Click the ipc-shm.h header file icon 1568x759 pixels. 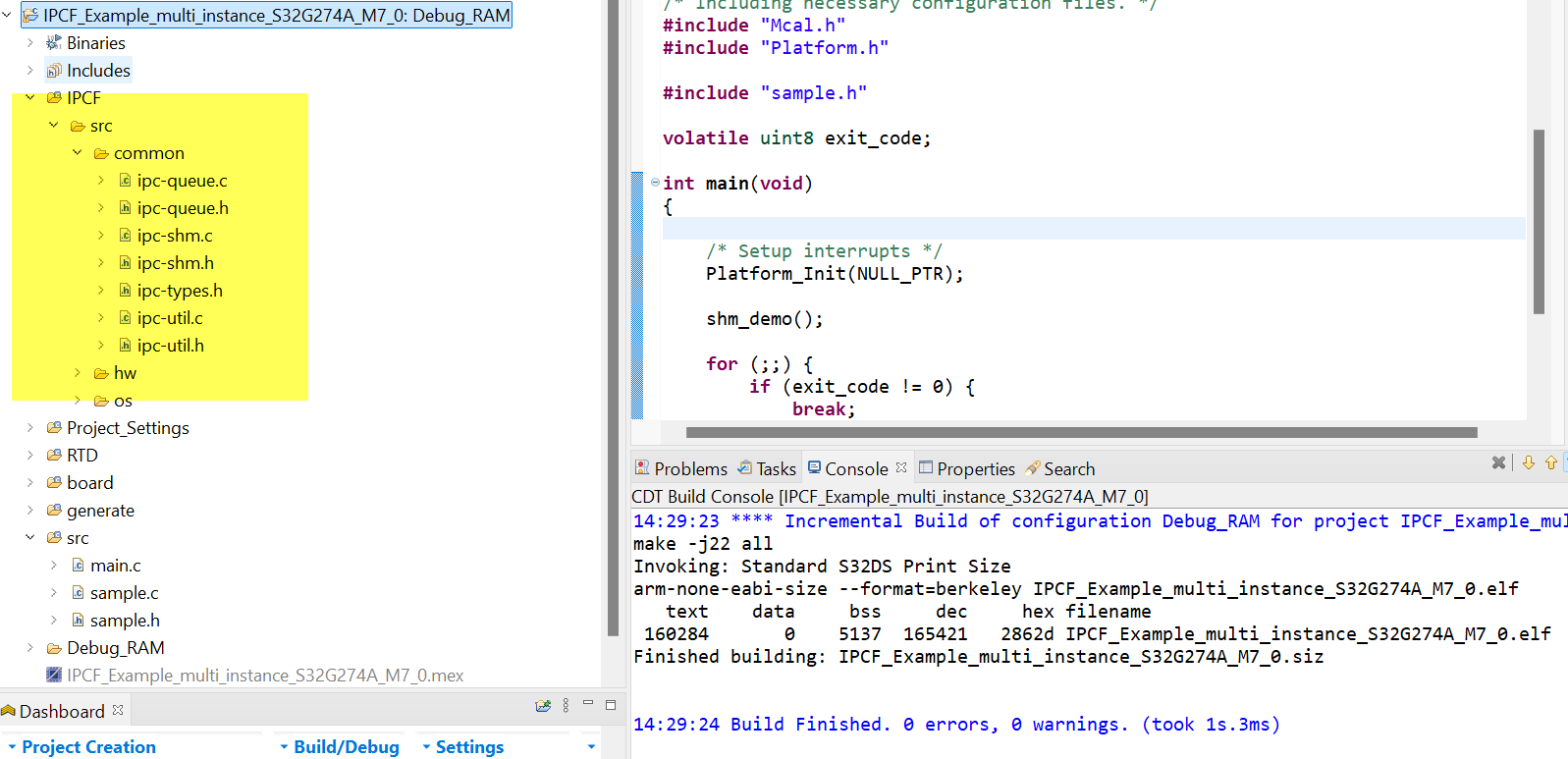click(x=125, y=262)
